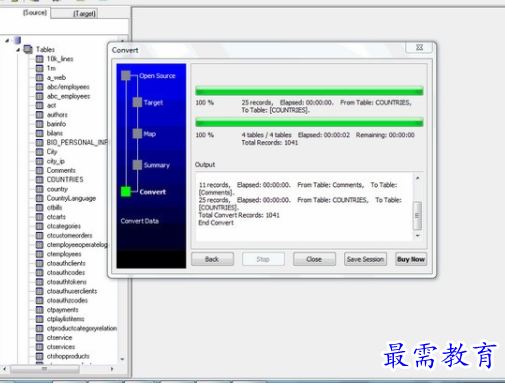The image size is (505, 387).
Task: Click the table icon beside 10k_lines
Action: [40, 59]
